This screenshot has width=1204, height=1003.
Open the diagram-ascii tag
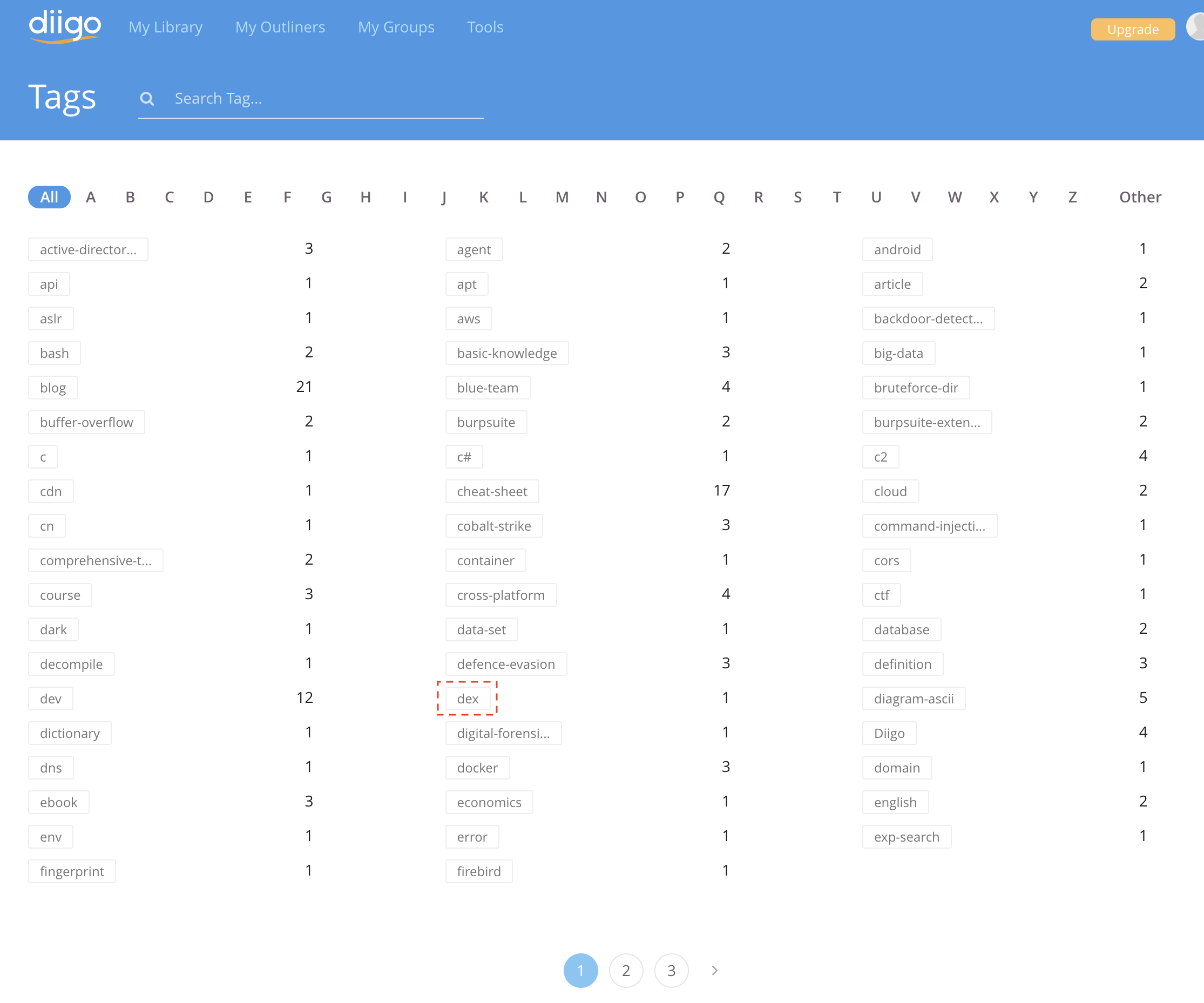(914, 699)
